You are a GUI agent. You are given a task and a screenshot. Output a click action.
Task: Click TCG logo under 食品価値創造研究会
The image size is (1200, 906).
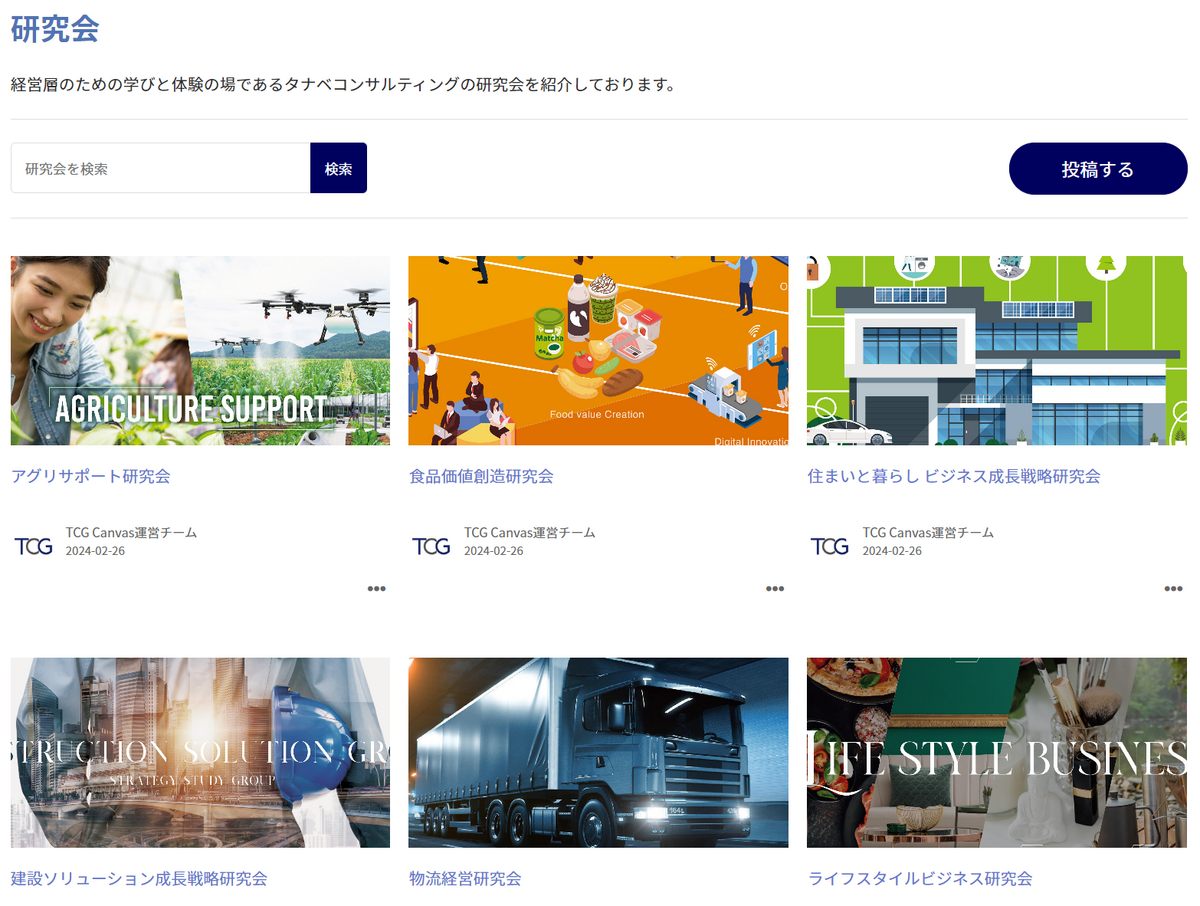(x=431, y=546)
